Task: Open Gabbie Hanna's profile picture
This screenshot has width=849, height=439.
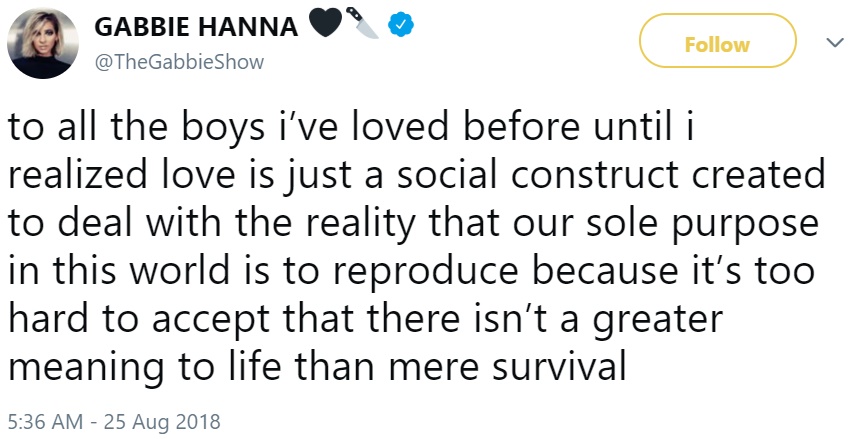Action: tap(43, 43)
